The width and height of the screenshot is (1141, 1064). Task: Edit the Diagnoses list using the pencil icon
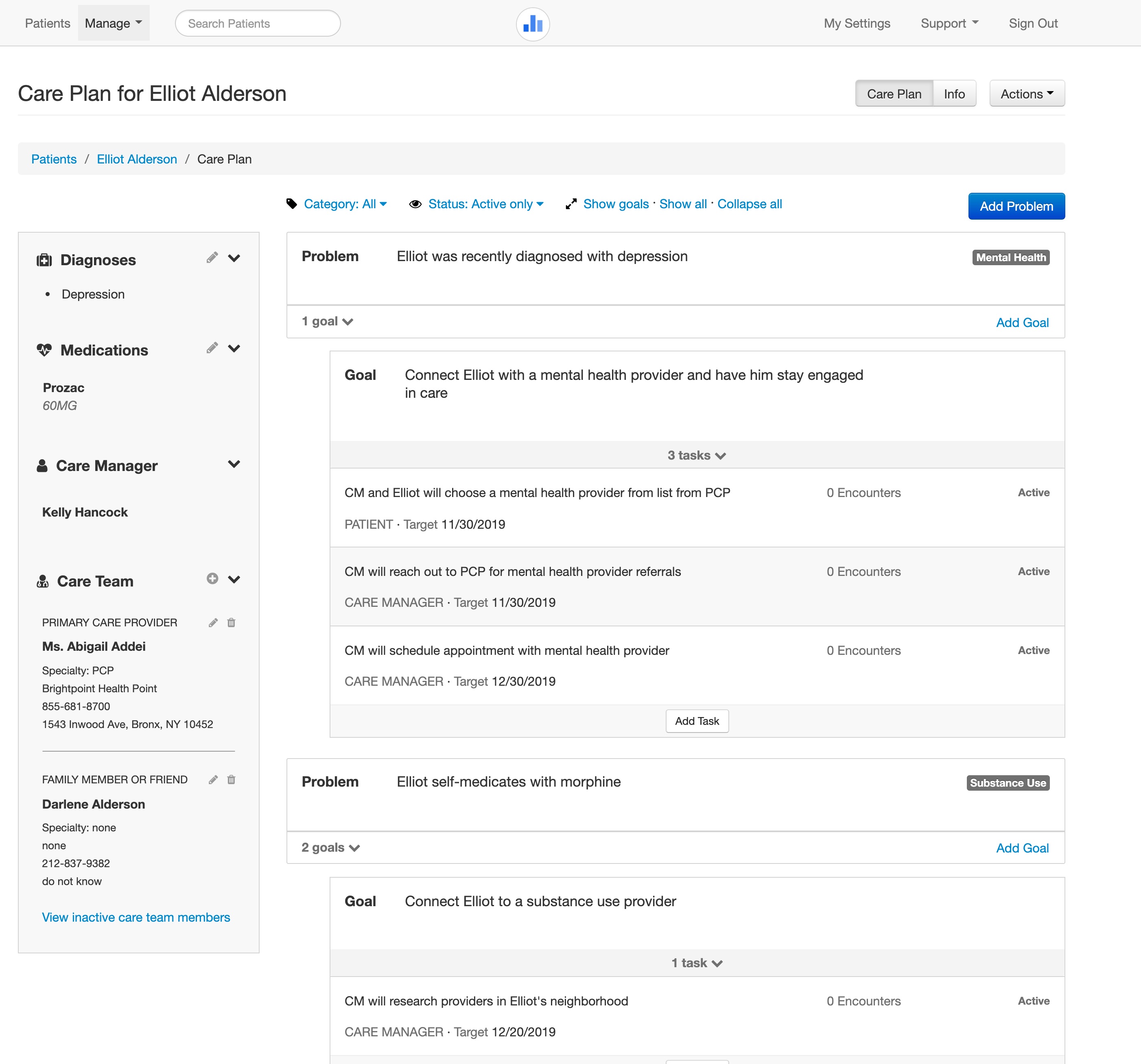(x=212, y=258)
